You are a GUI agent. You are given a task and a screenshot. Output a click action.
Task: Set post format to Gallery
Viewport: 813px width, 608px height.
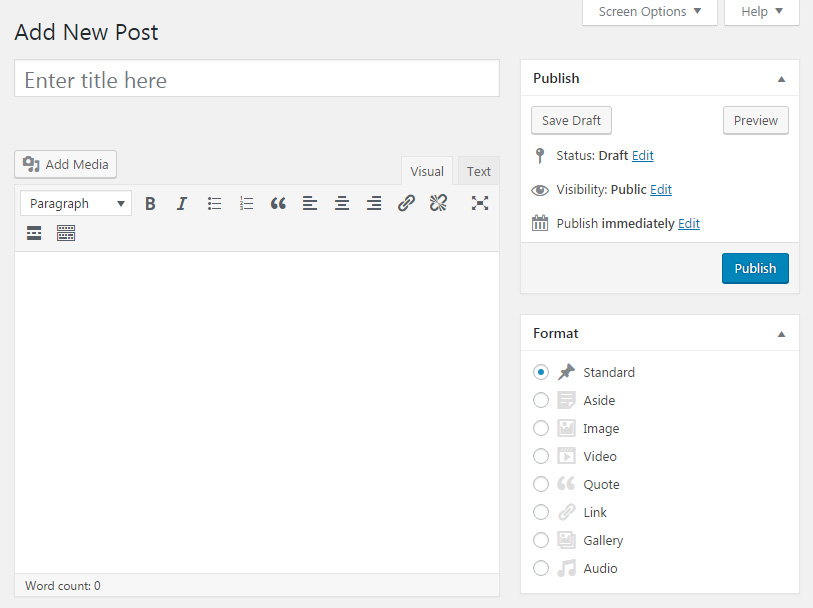tap(541, 540)
